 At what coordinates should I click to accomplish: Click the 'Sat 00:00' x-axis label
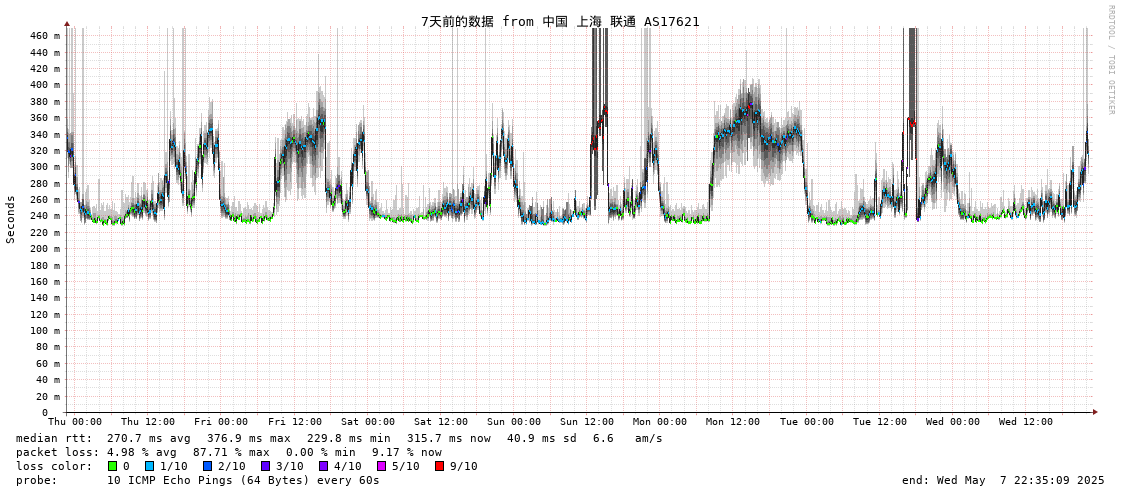(x=367, y=422)
